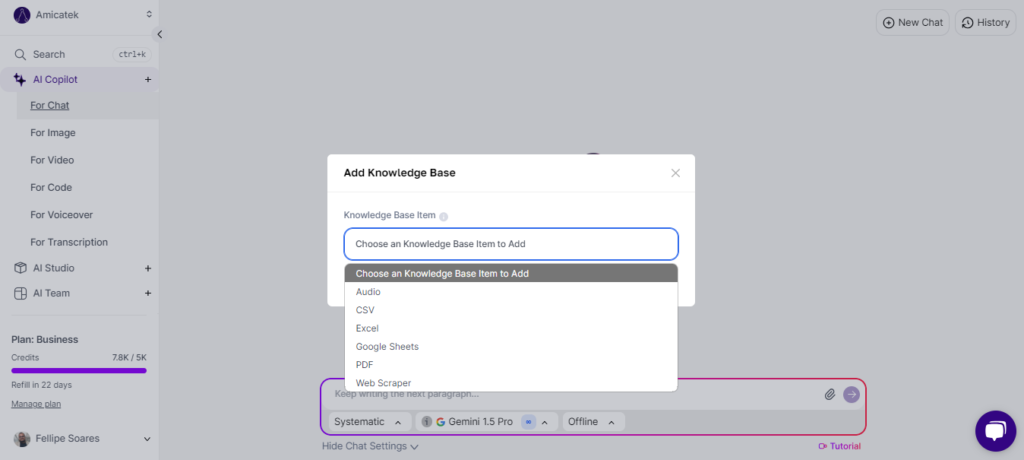Click the Fellipe Soares avatar
The height and width of the screenshot is (460, 1024).
coord(22,439)
